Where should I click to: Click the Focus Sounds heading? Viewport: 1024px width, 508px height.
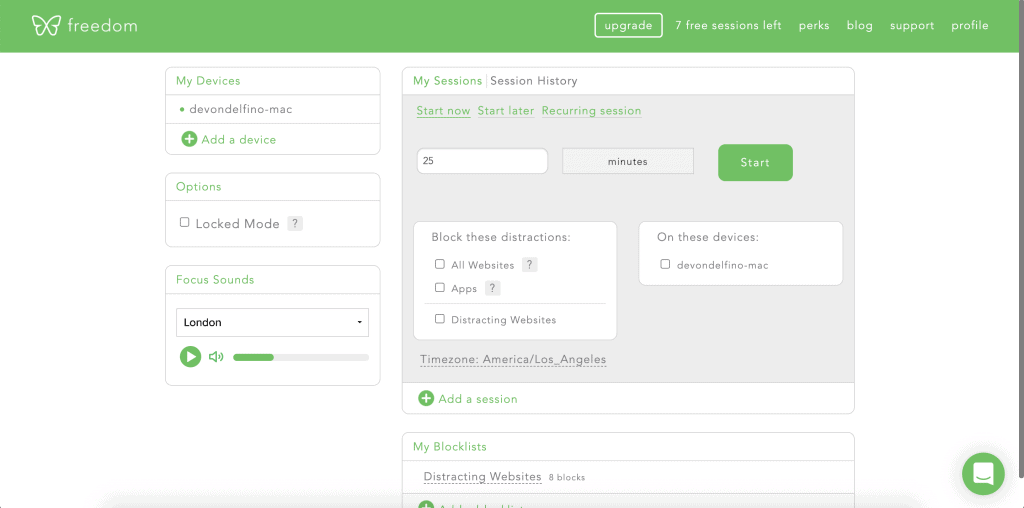click(x=215, y=279)
